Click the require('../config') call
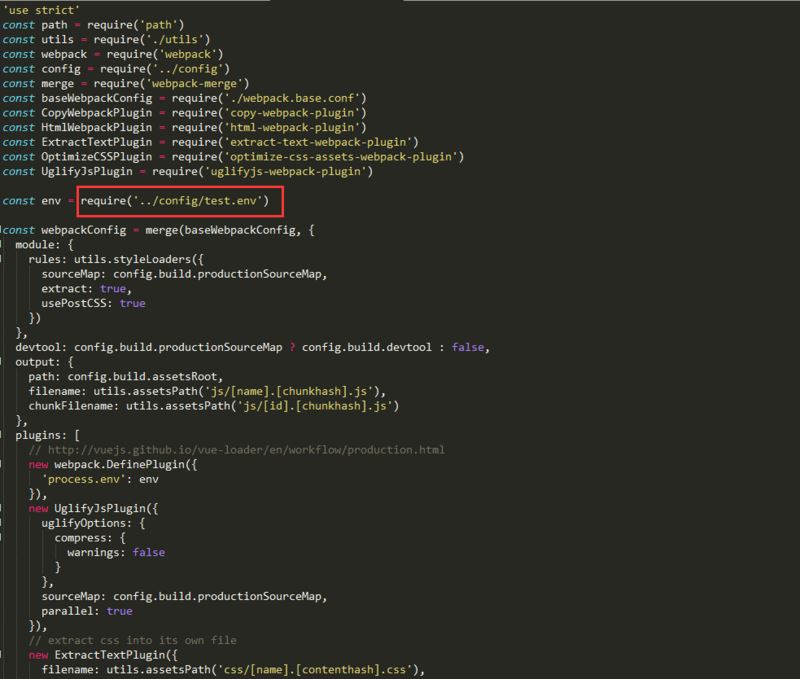 [x=165, y=68]
